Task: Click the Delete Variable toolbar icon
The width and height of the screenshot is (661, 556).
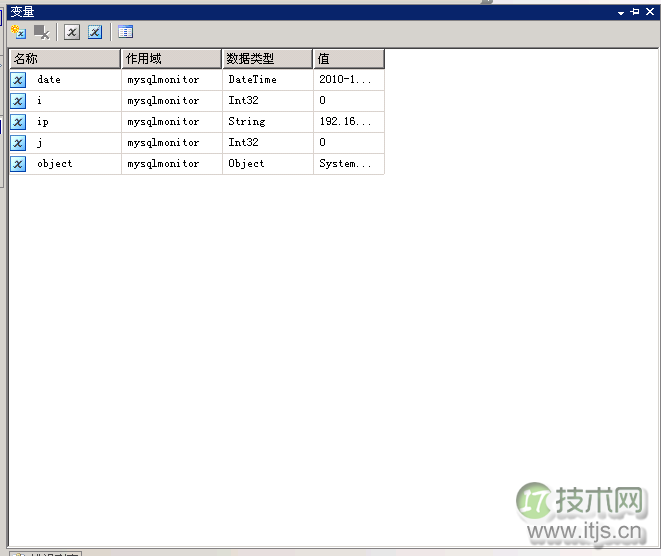Action: pyautogui.click(x=42, y=32)
